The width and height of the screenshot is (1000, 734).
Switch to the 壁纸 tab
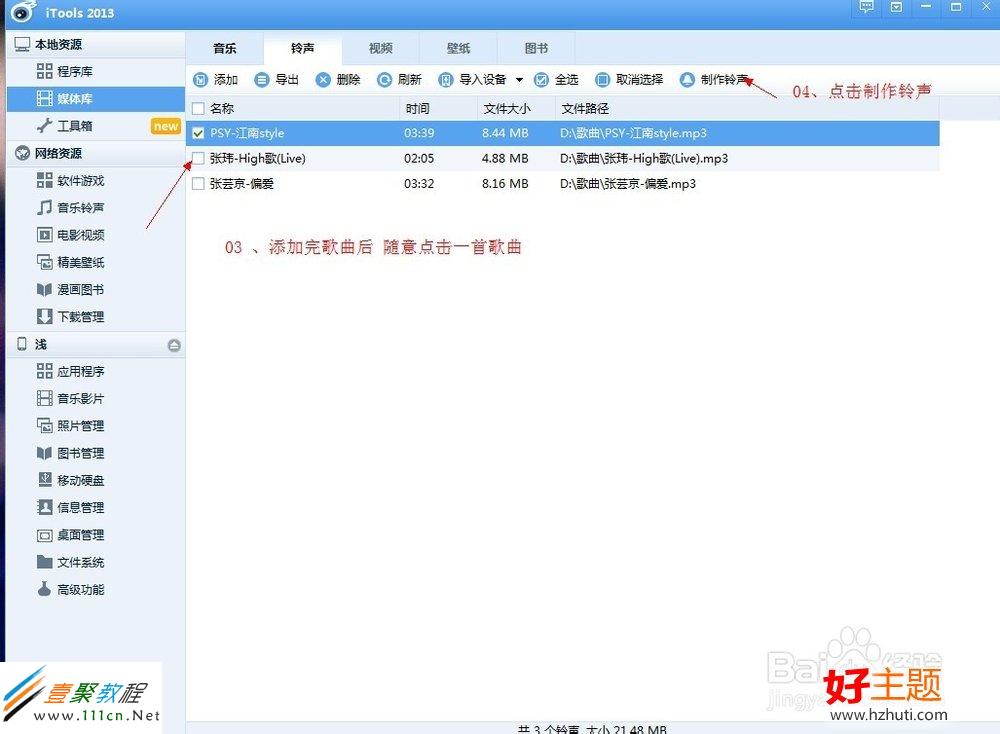coord(459,48)
